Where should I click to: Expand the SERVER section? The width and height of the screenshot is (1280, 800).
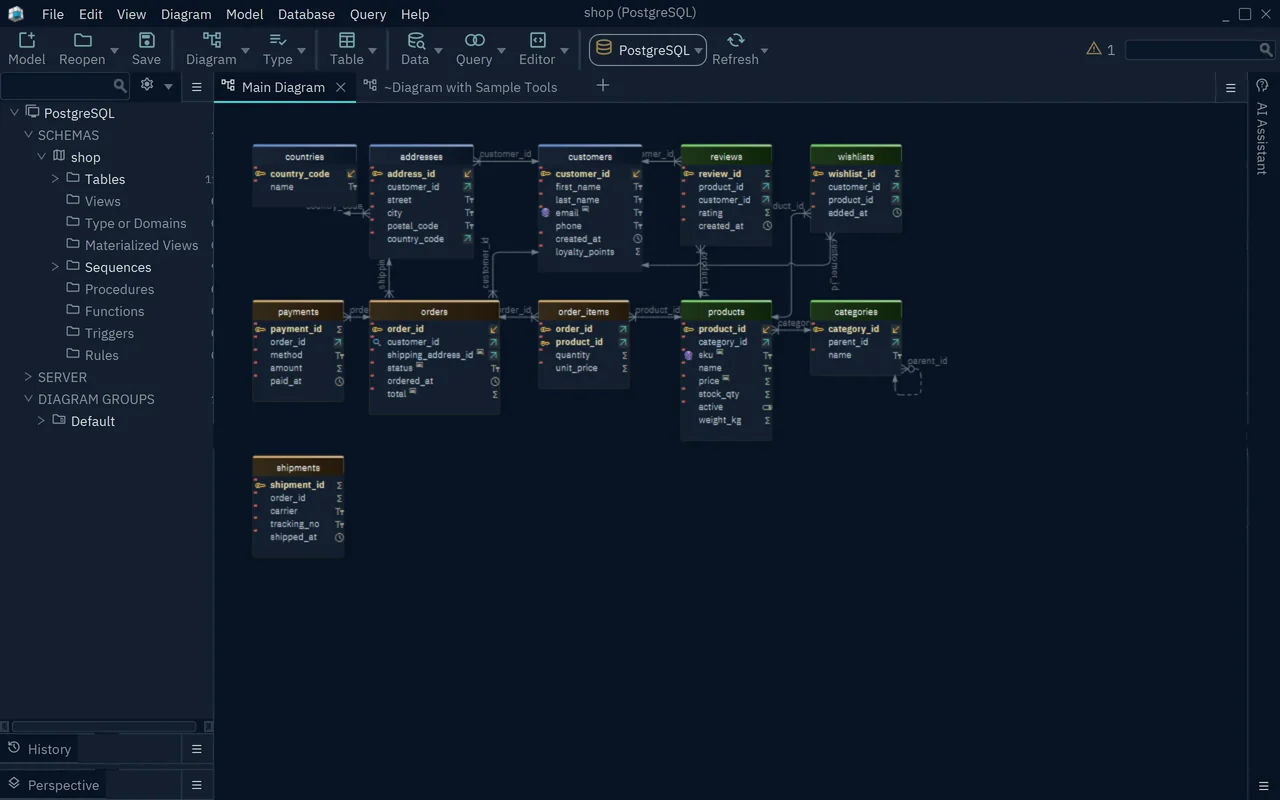[28, 377]
